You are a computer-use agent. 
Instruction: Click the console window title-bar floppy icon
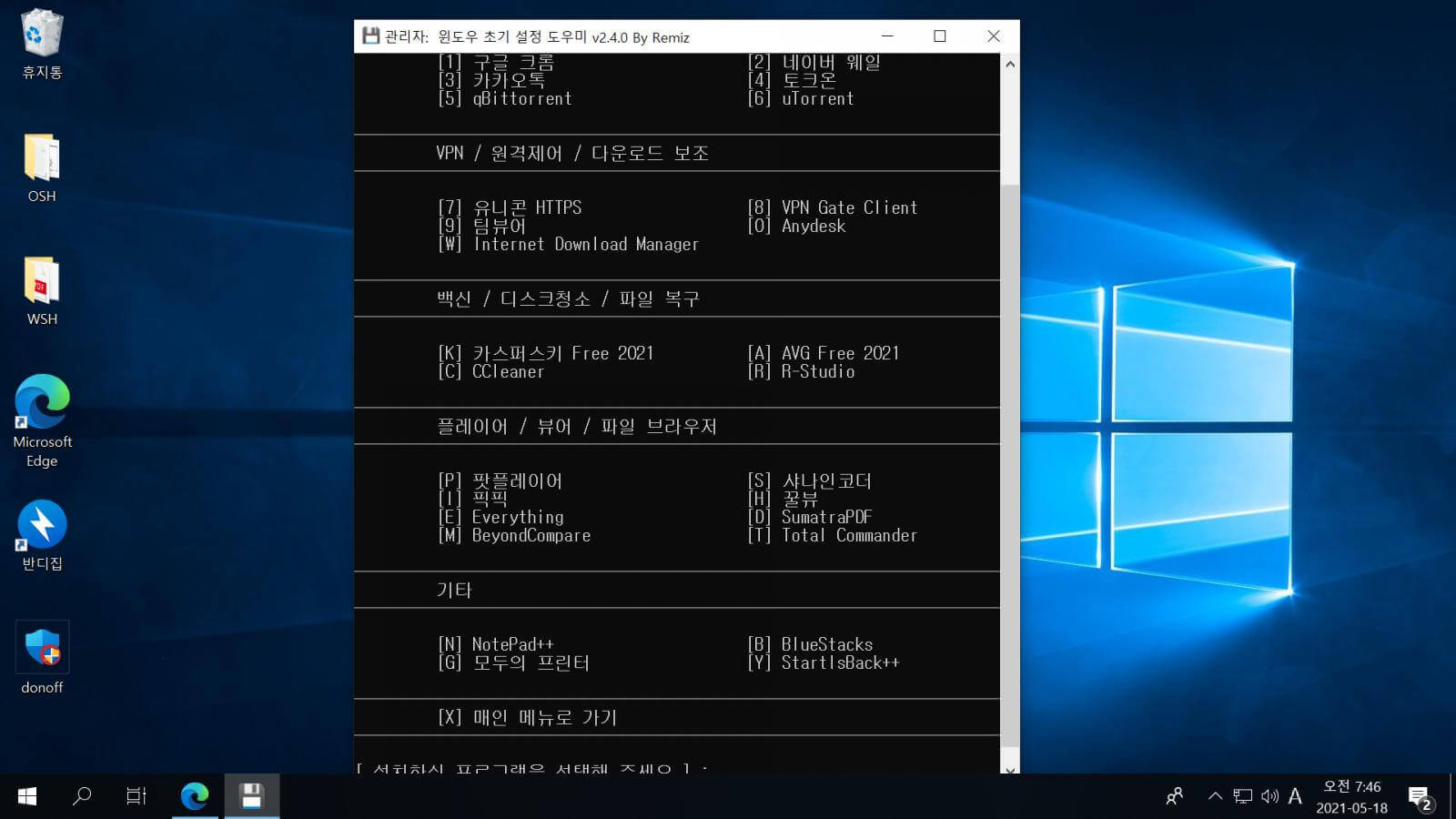click(370, 36)
